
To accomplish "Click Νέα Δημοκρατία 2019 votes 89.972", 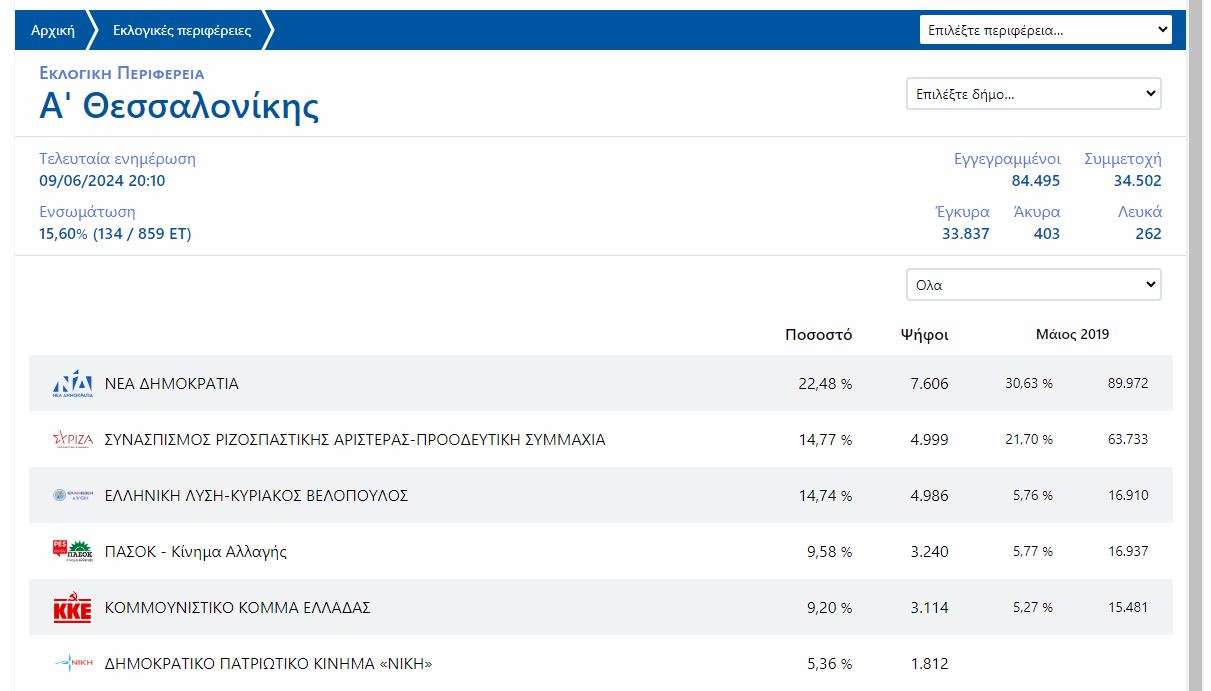I will pyautogui.click(x=1128, y=383).
